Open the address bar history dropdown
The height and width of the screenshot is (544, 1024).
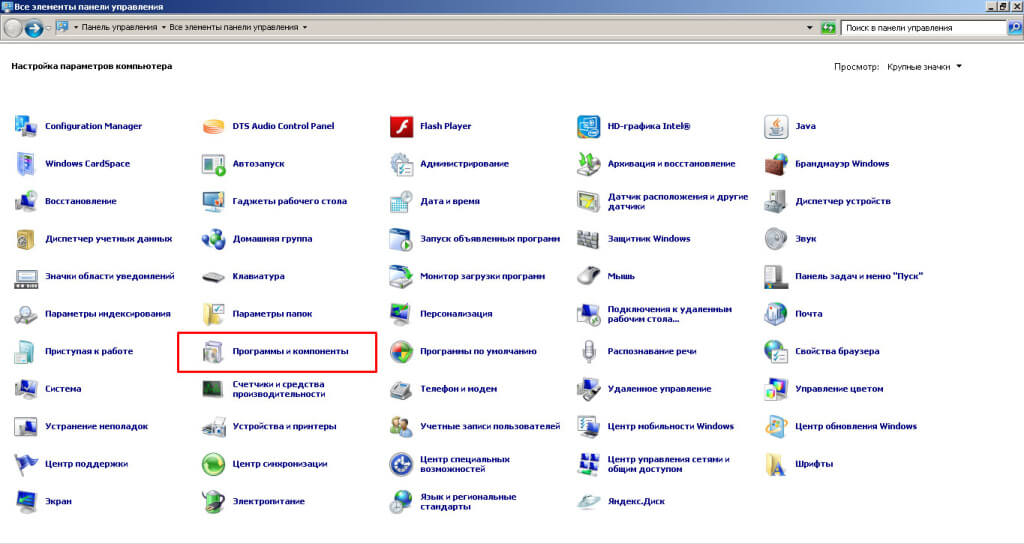810,28
